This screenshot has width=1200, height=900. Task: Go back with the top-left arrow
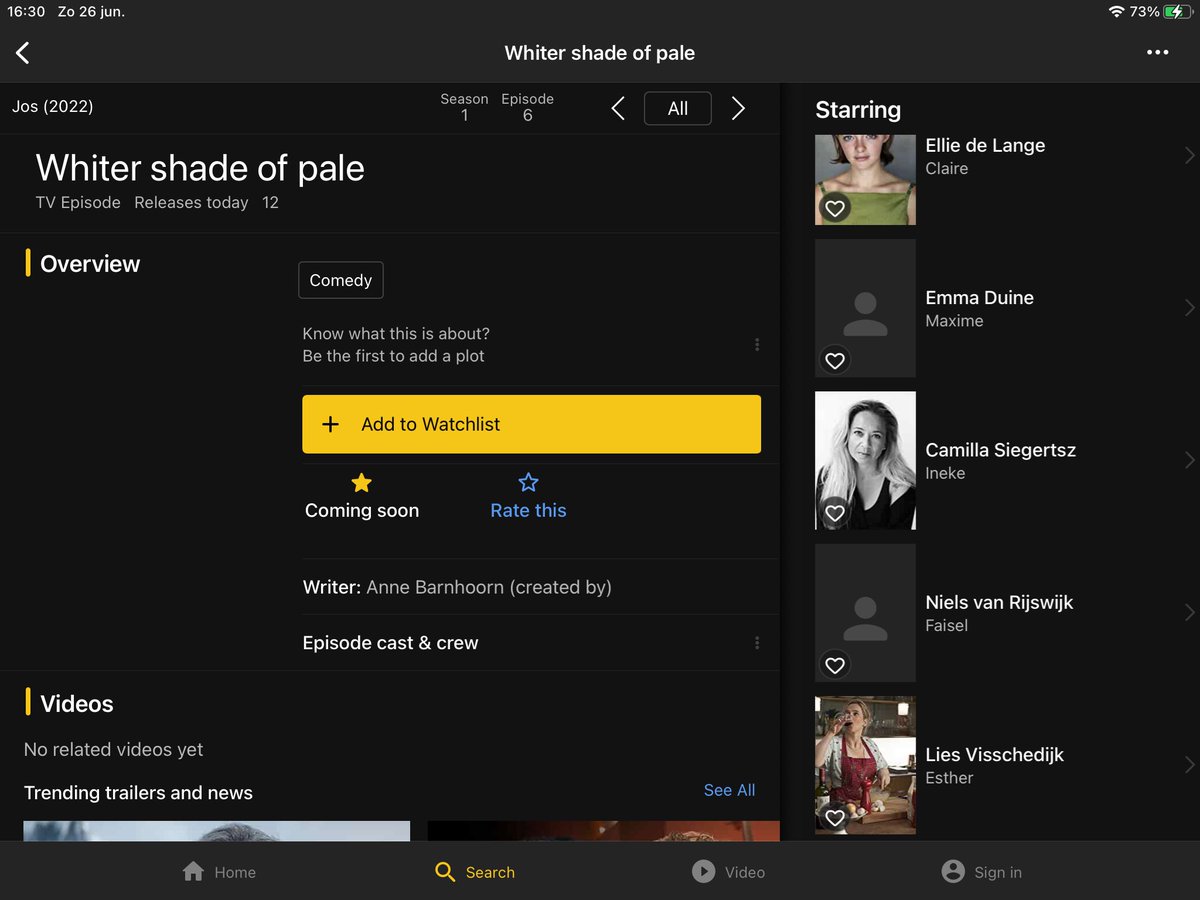(x=23, y=53)
